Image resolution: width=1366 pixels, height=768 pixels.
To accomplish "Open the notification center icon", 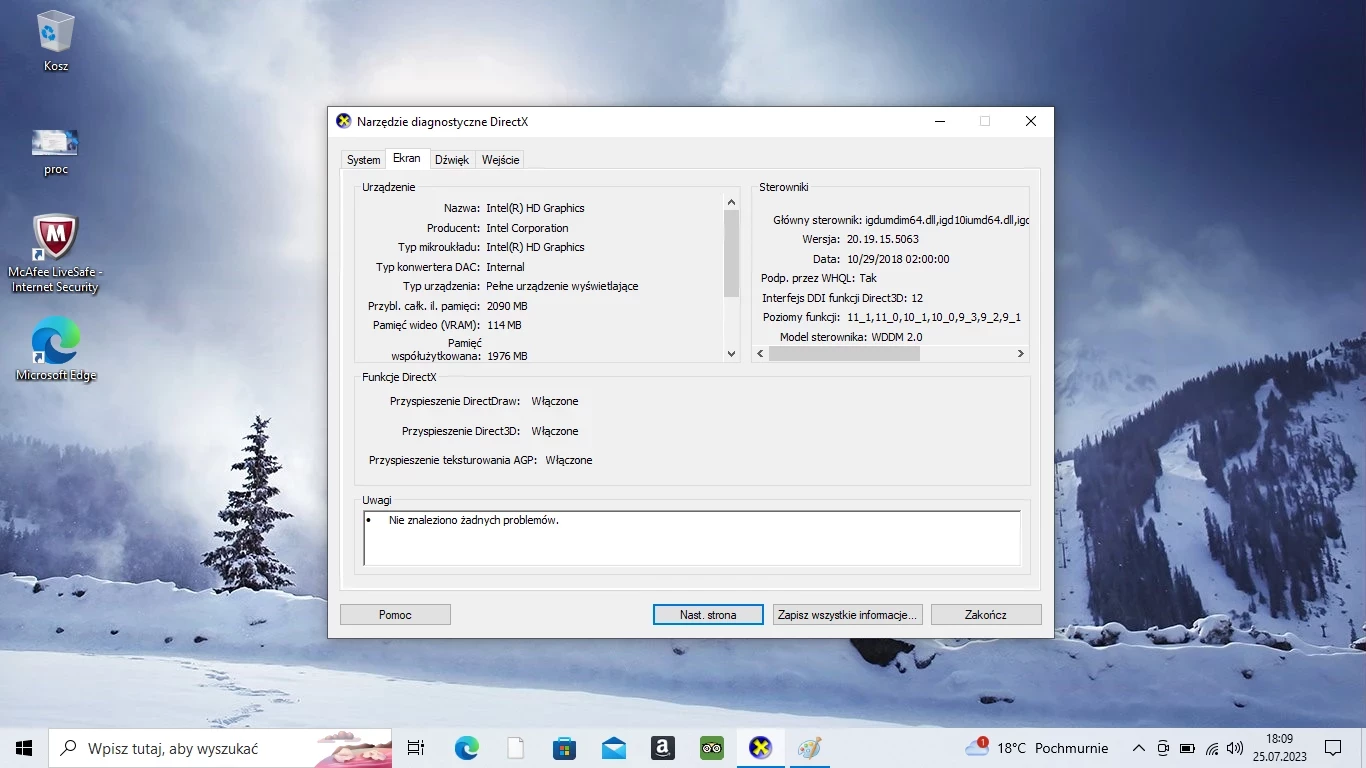I will [1332, 748].
